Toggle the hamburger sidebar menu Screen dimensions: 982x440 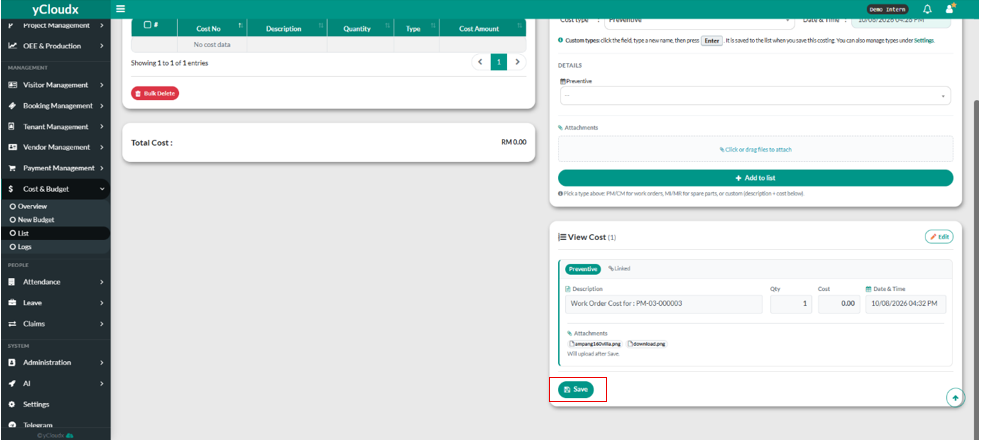click(120, 9)
